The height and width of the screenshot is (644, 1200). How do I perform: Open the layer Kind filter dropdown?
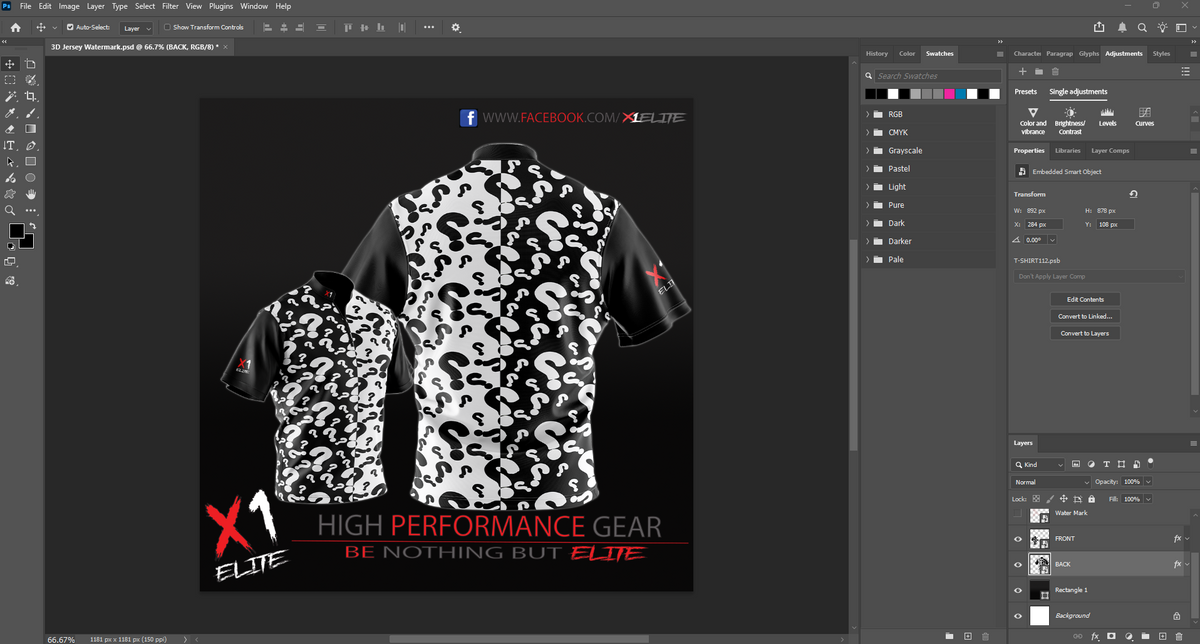[x=1037, y=465]
